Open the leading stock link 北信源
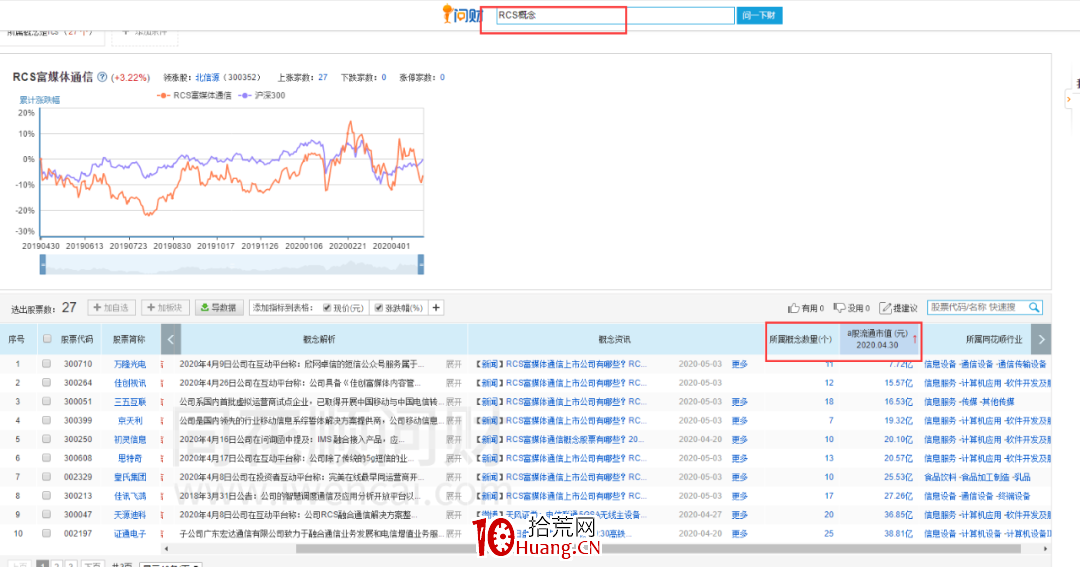 coord(207,77)
